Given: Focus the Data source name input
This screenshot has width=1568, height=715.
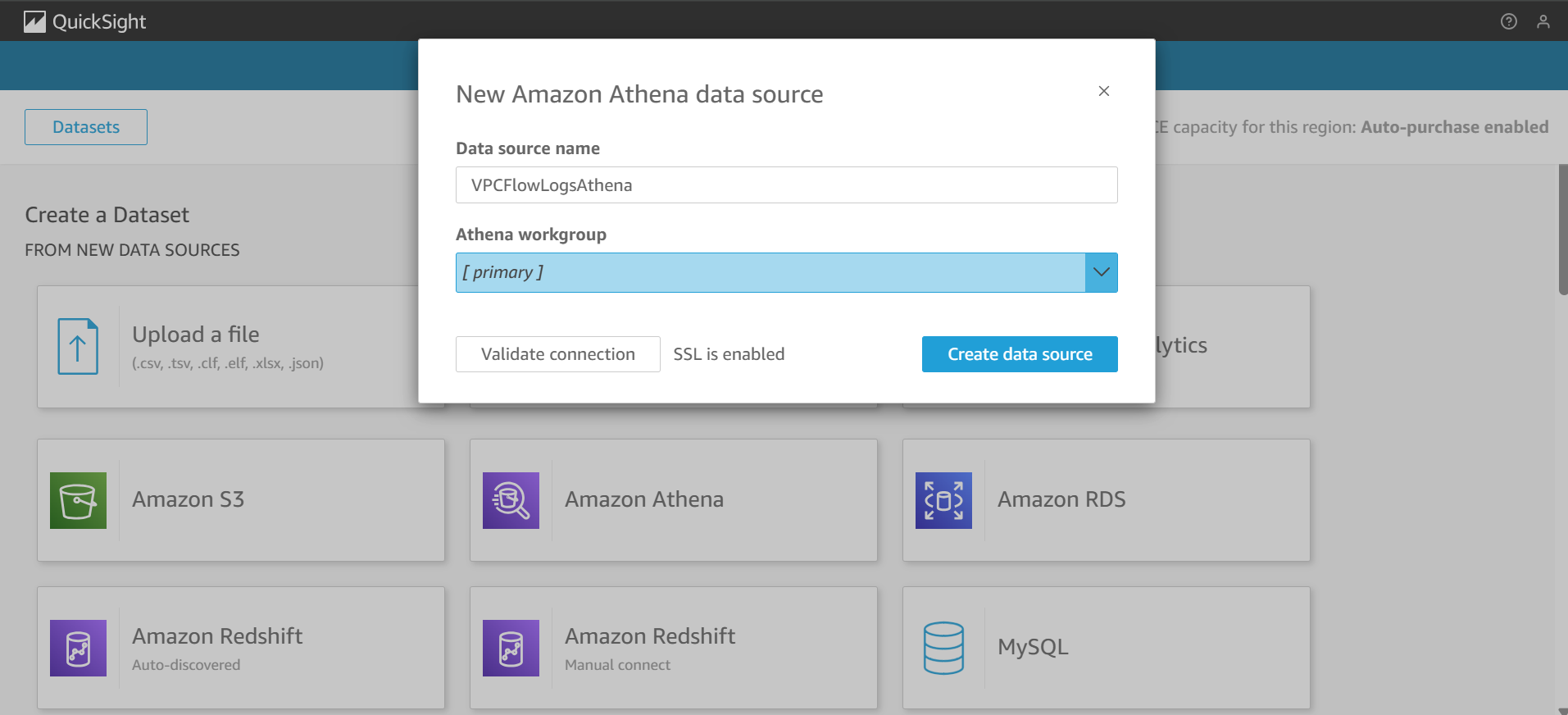Looking at the screenshot, I should point(786,185).
